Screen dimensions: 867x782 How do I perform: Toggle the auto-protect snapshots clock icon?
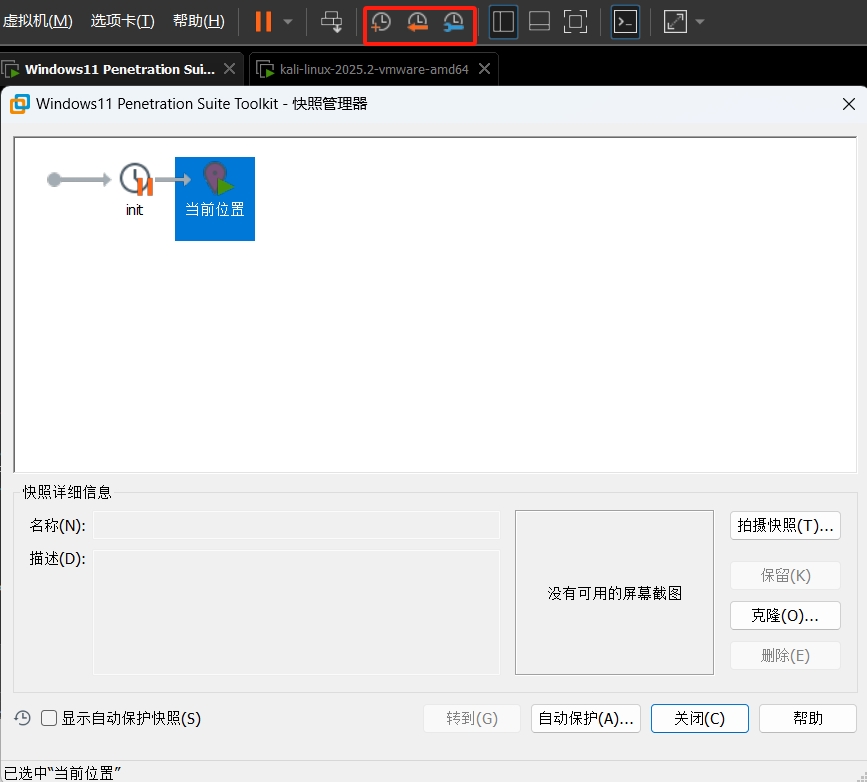pyautogui.click(x=20, y=718)
